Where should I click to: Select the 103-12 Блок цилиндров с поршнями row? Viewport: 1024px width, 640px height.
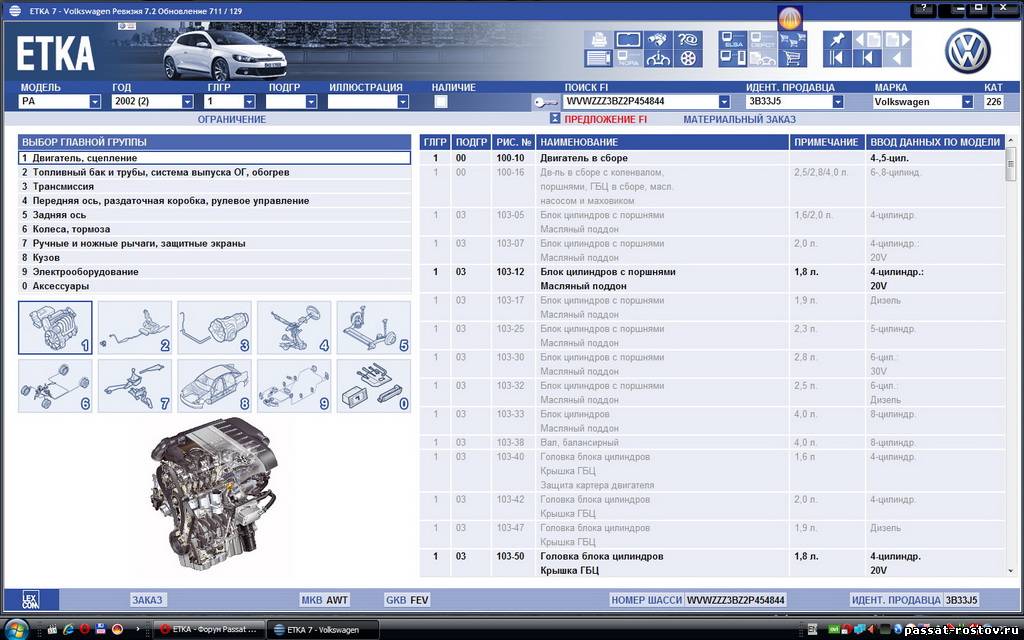tap(712, 279)
